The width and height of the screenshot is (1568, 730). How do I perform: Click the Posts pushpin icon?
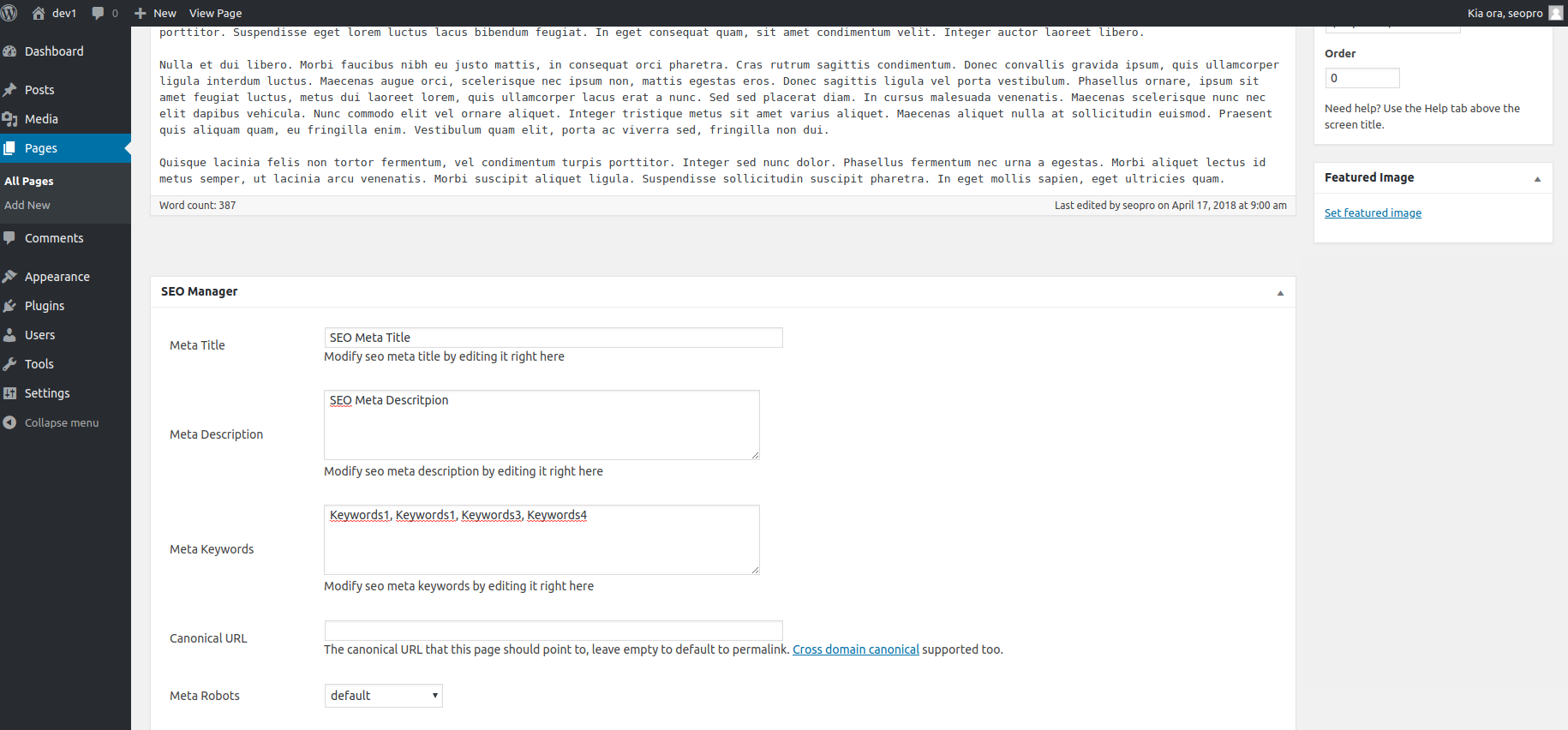pos(10,90)
